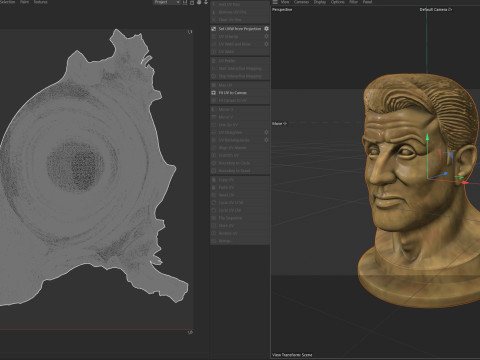This screenshot has height=360, width=480.
Task: Select the Mirror U command
Action: coord(226,109)
